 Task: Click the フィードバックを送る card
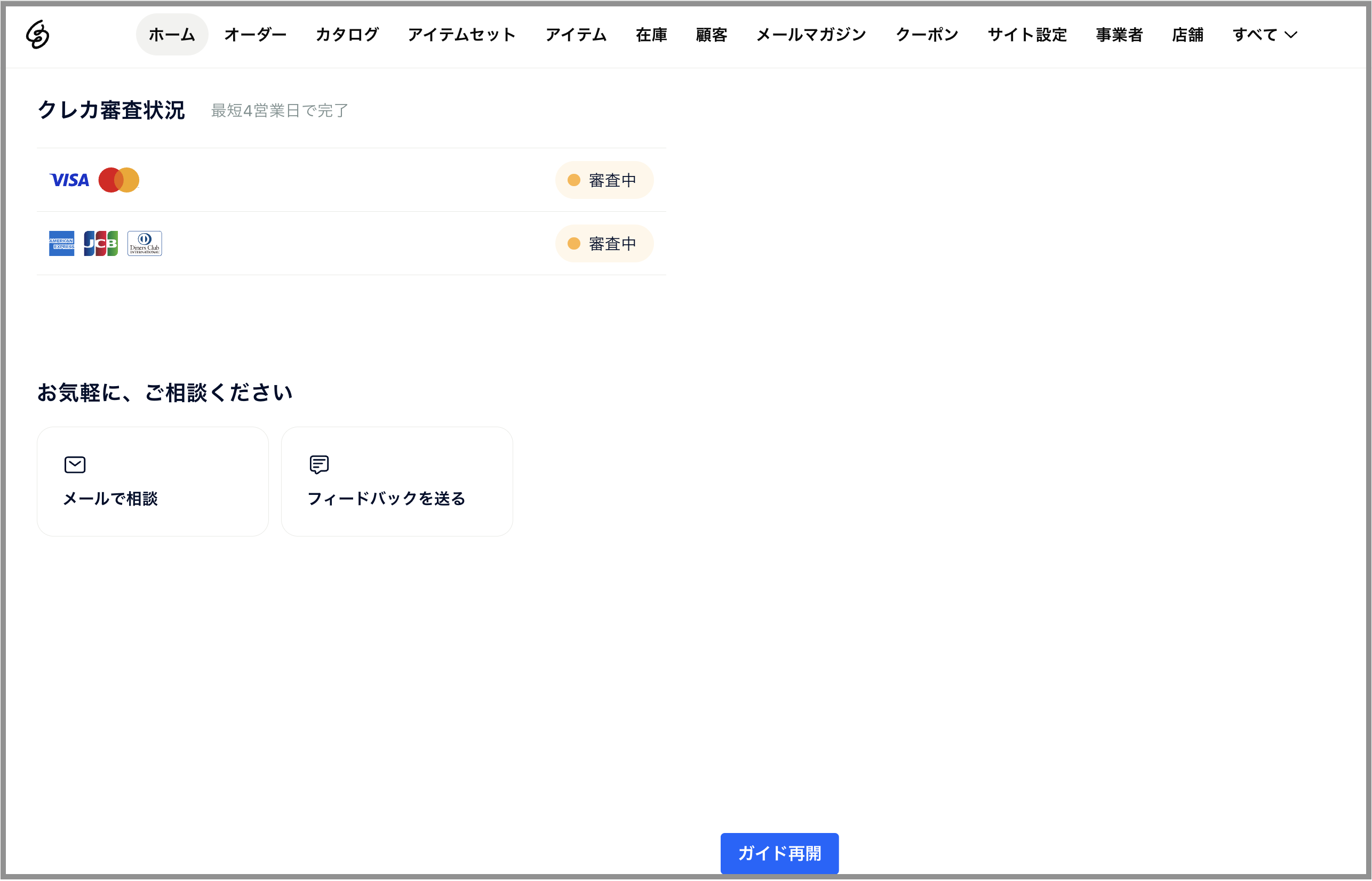pyautogui.click(x=396, y=481)
